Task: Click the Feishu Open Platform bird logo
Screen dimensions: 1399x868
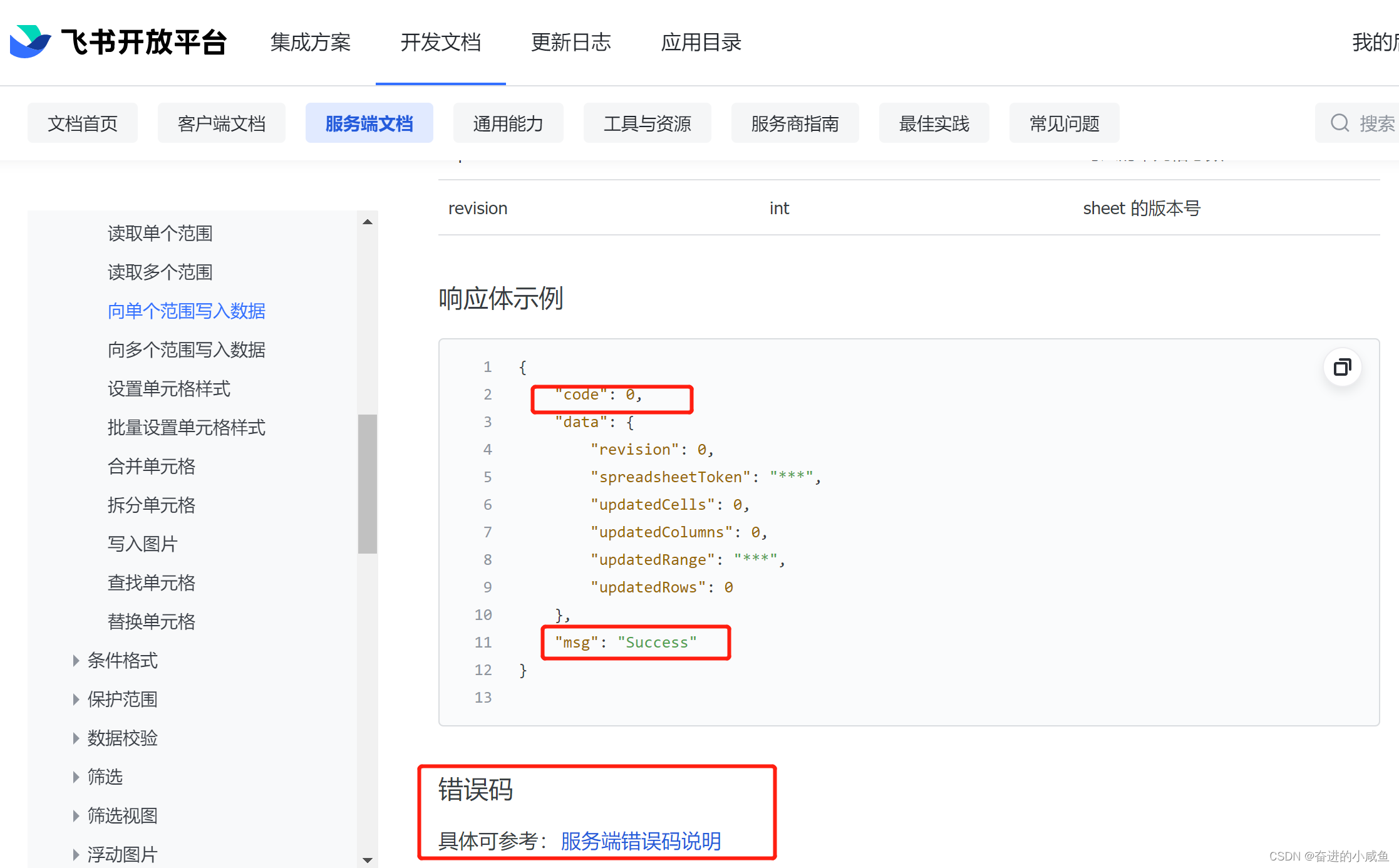Action: pos(30,41)
